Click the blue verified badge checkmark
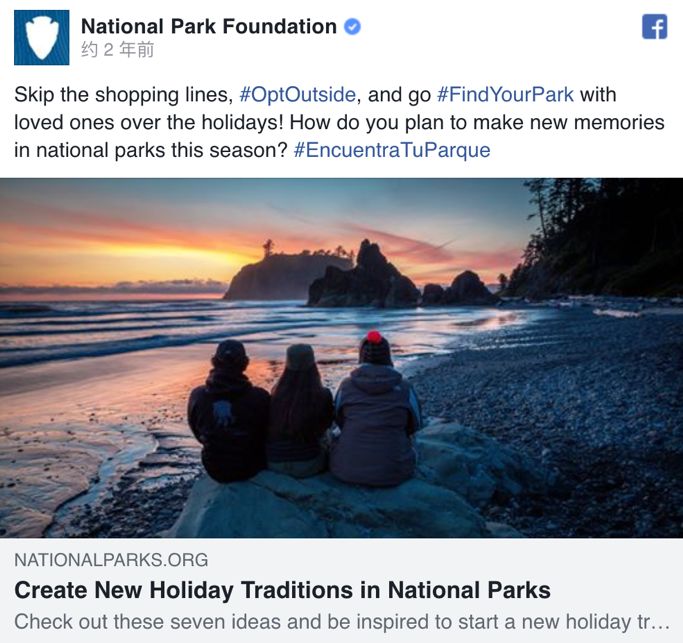 pos(352,27)
